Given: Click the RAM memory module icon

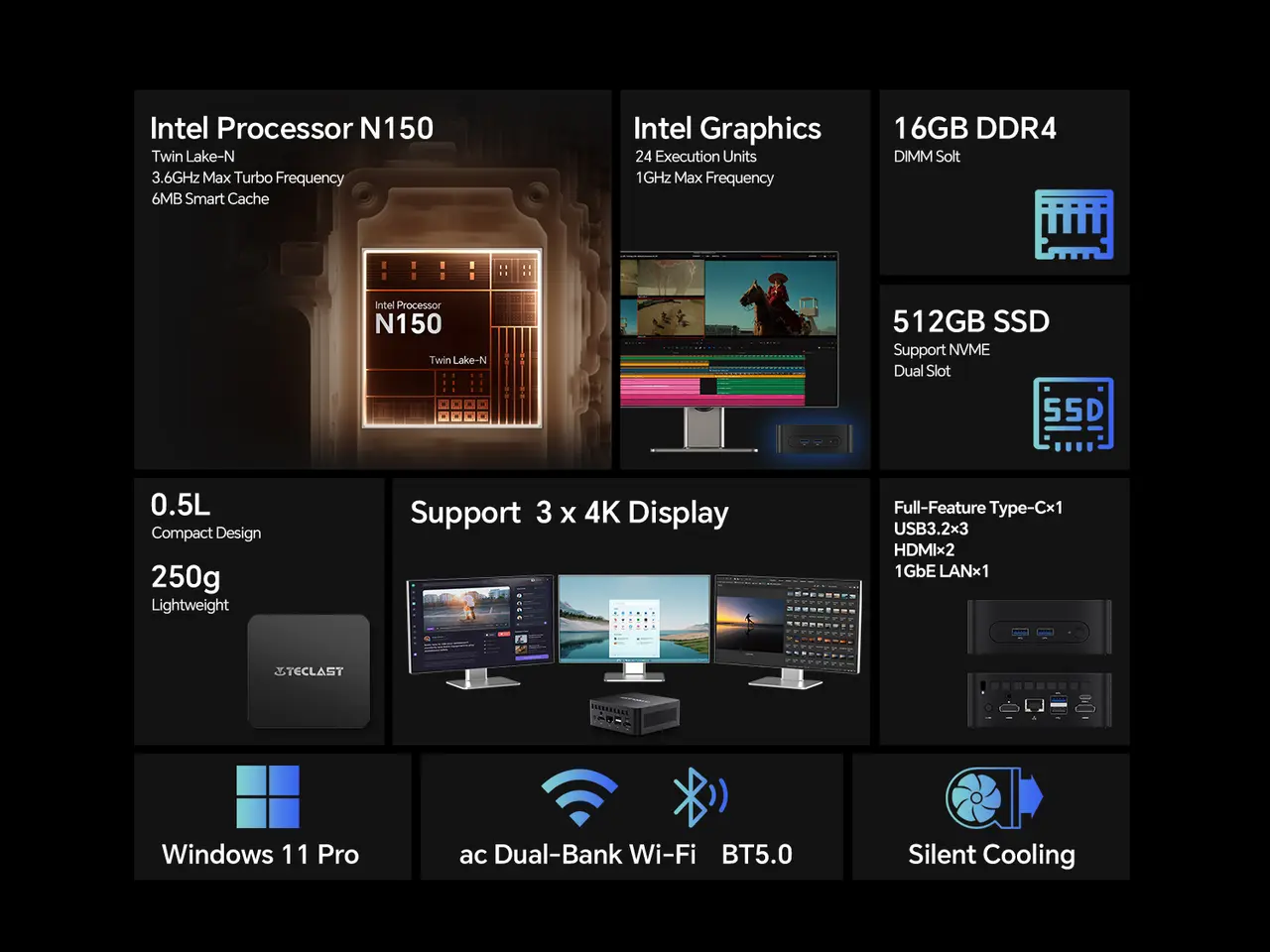Looking at the screenshot, I should [1074, 225].
